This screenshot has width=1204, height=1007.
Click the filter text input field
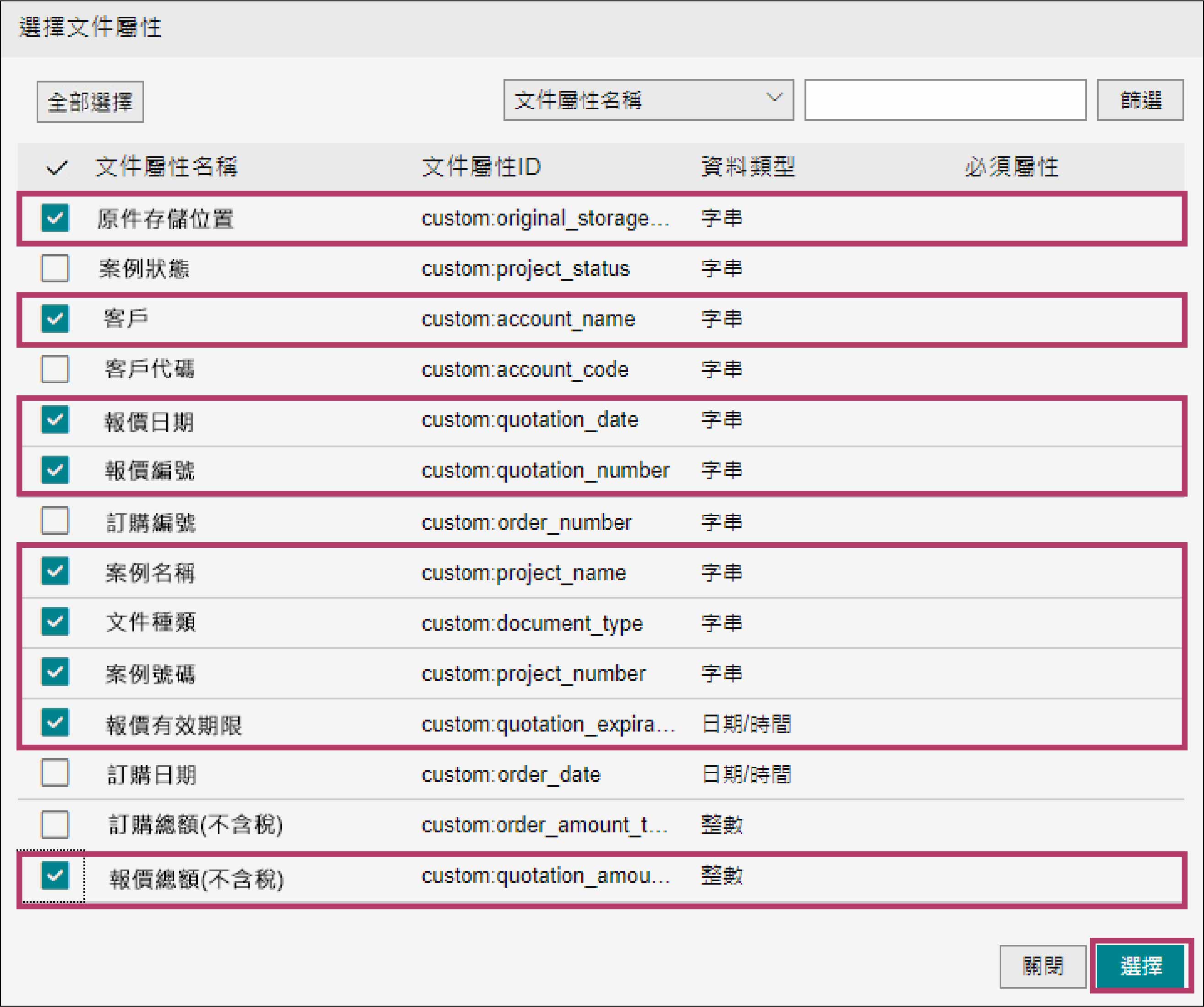pyautogui.click(x=945, y=100)
